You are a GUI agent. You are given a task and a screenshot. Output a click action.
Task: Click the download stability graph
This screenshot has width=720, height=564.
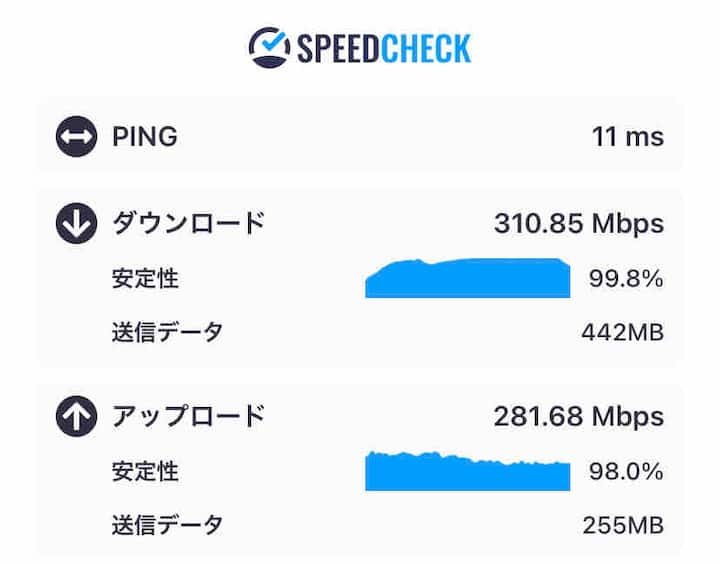pyautogui.click(x=467, y=278)
